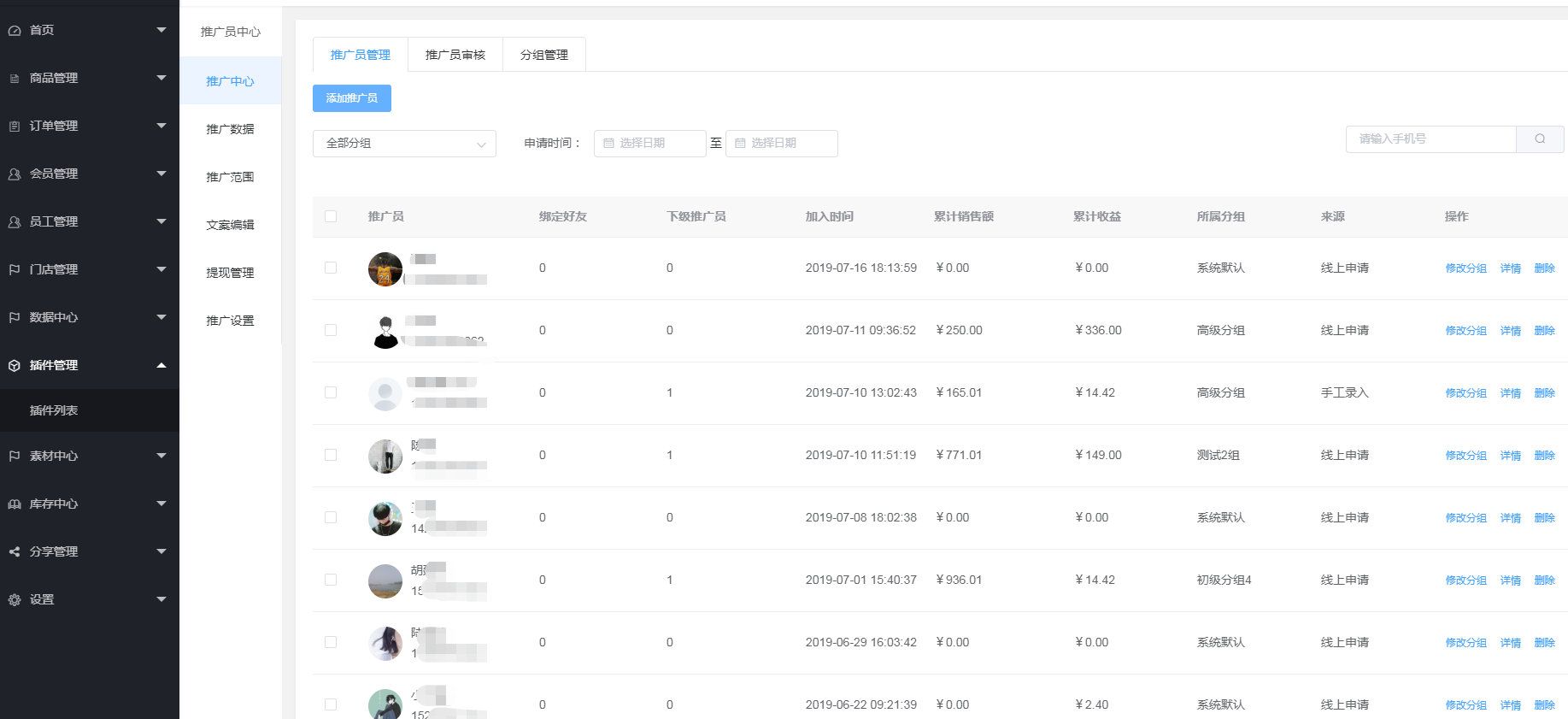
Task: Open the start date picker field
Action: click(x=650, y=144)
